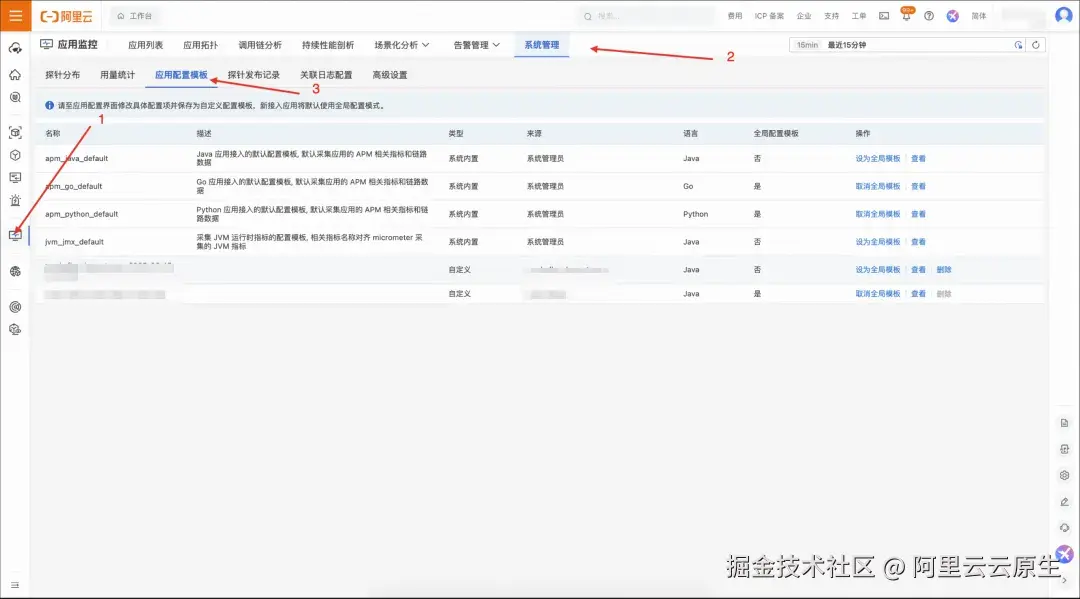Click 设为全局模板 for apm_java_default
Viewport: 1080px width, 599px height.
pyautogui.click(x=878, y=158)
